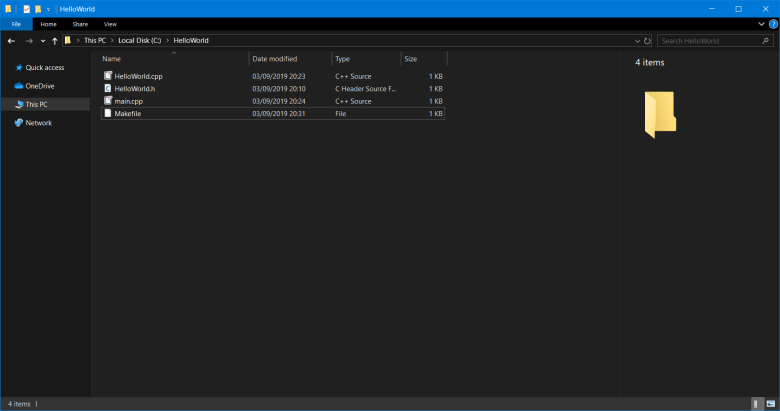Screen dimensions: 780x411
Task: Click the address bar folder icon
Action: click(68, 40)
